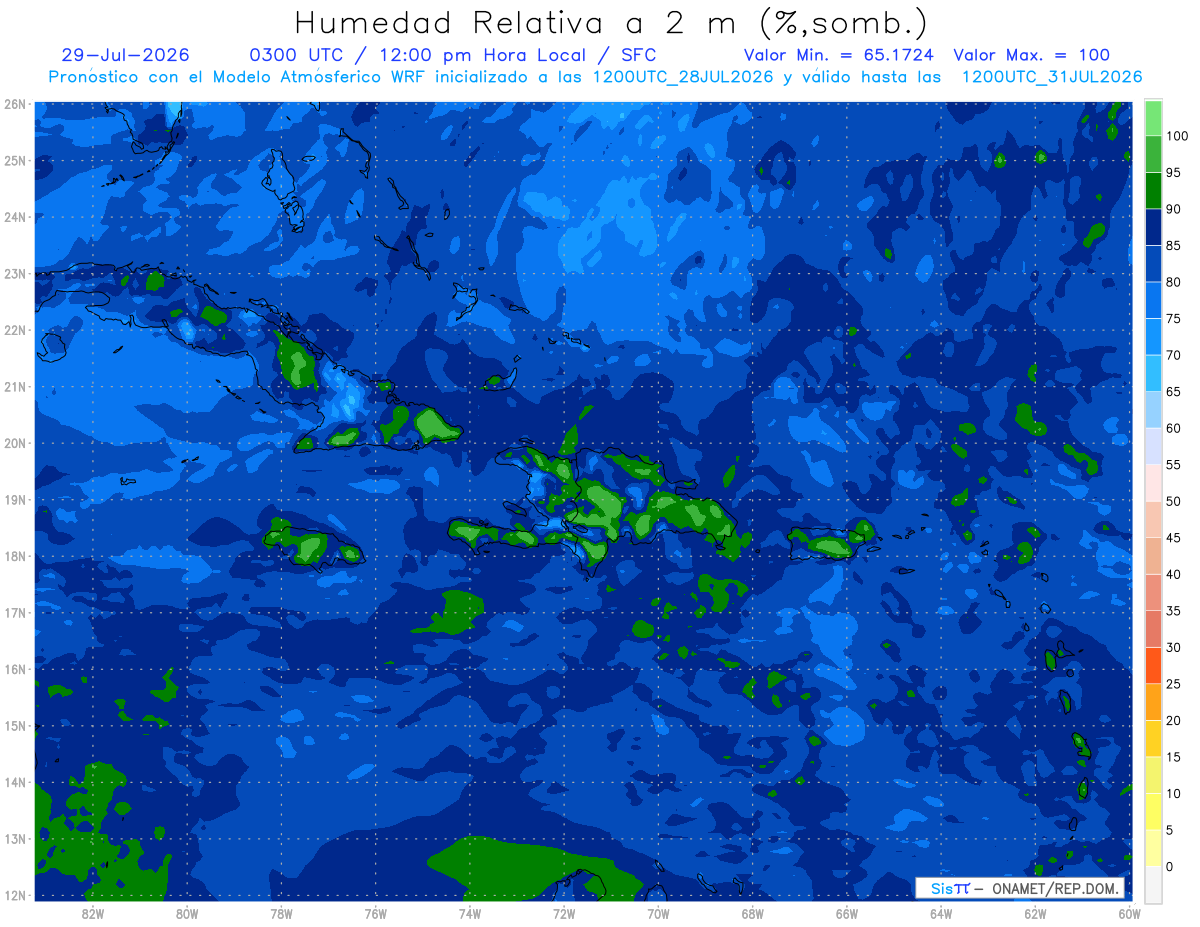The height and width of the screenshot is (927, 1200).
Task: Click the valid-until time '1200UTC_31JUL2026'
Action: (1052, 77)
